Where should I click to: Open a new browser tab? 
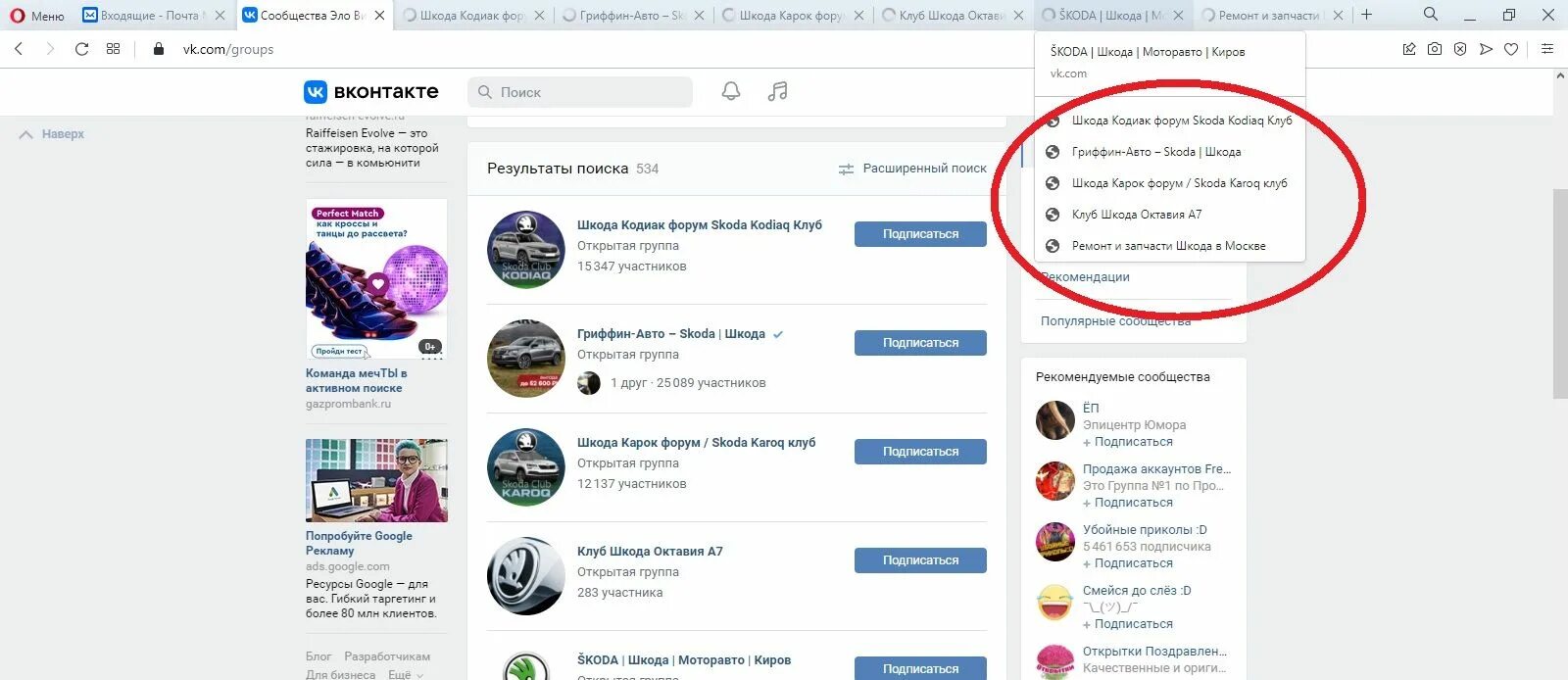(1366, 15)
